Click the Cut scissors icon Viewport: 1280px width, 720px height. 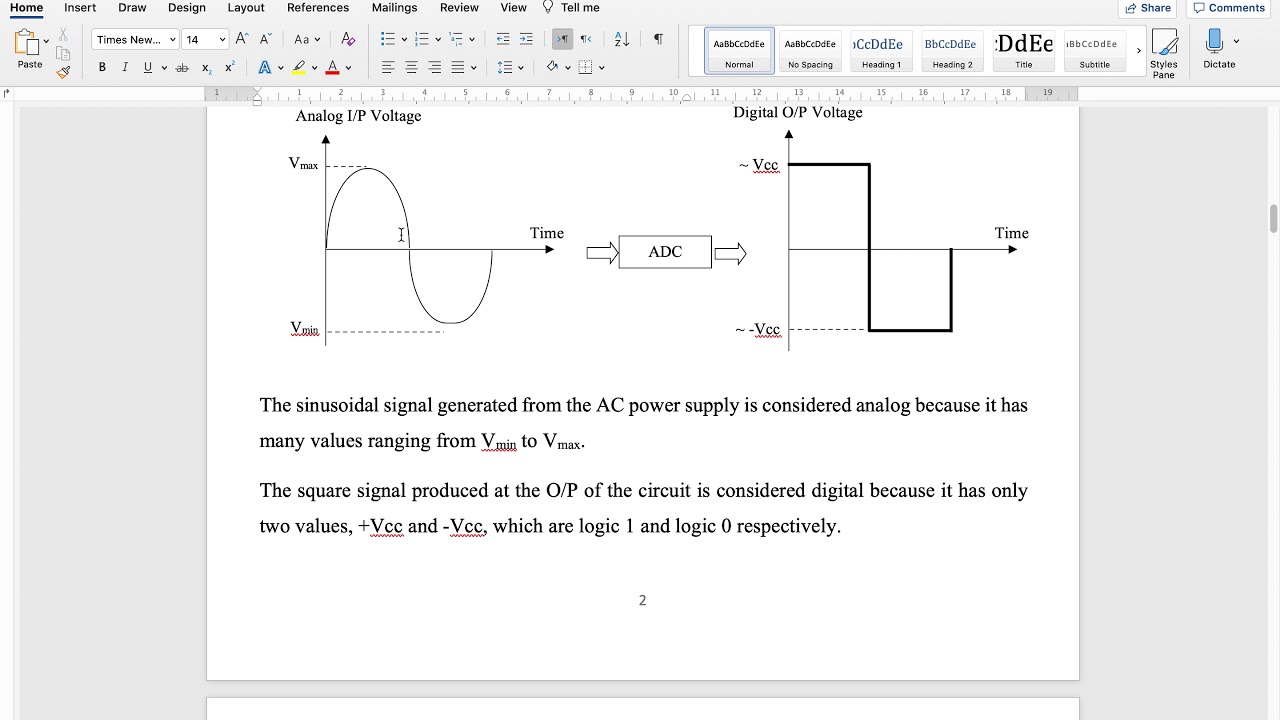(63, 35)
